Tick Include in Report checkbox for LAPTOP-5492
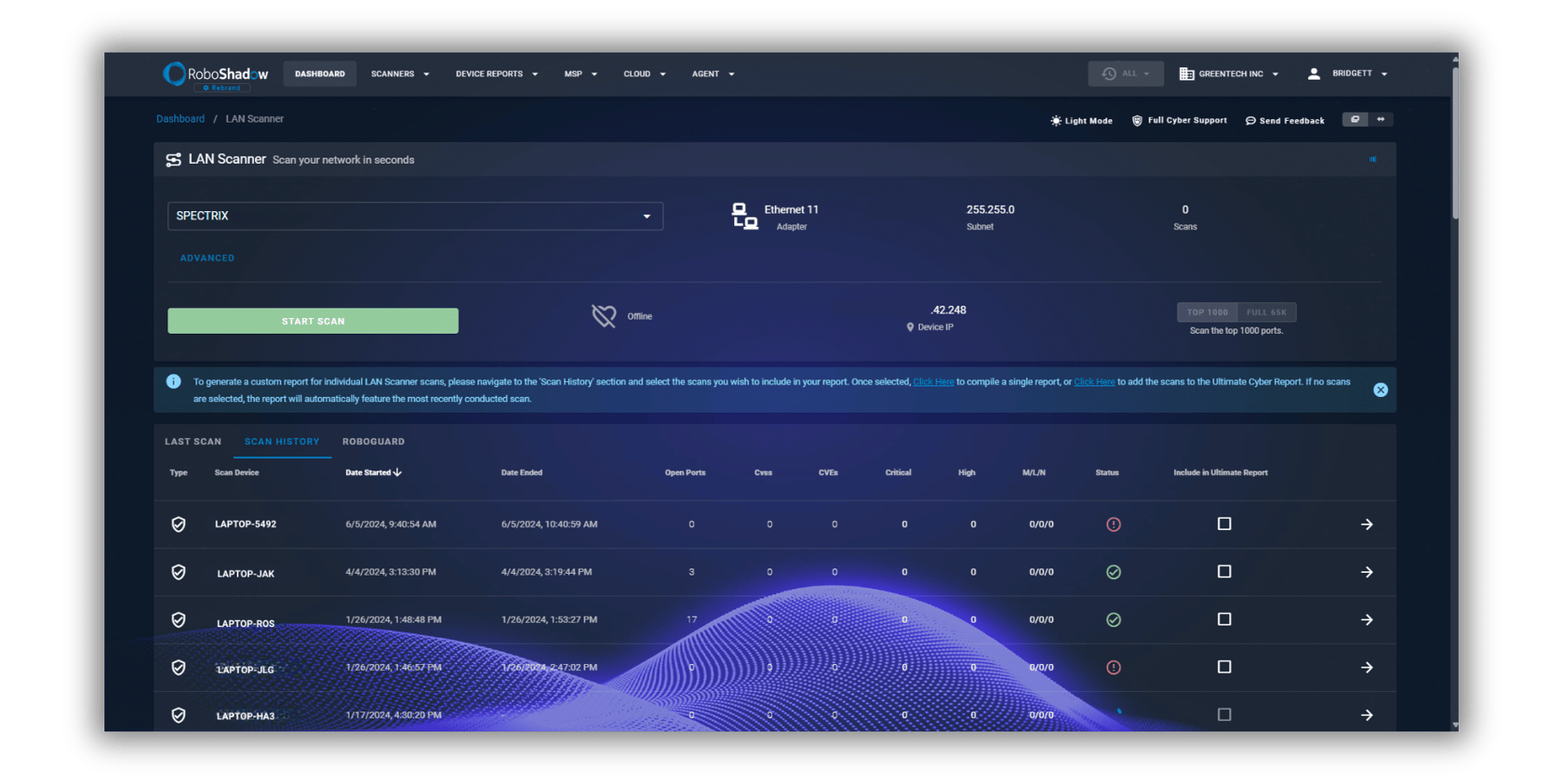The image size is (1563, 784). [1225, 524]
